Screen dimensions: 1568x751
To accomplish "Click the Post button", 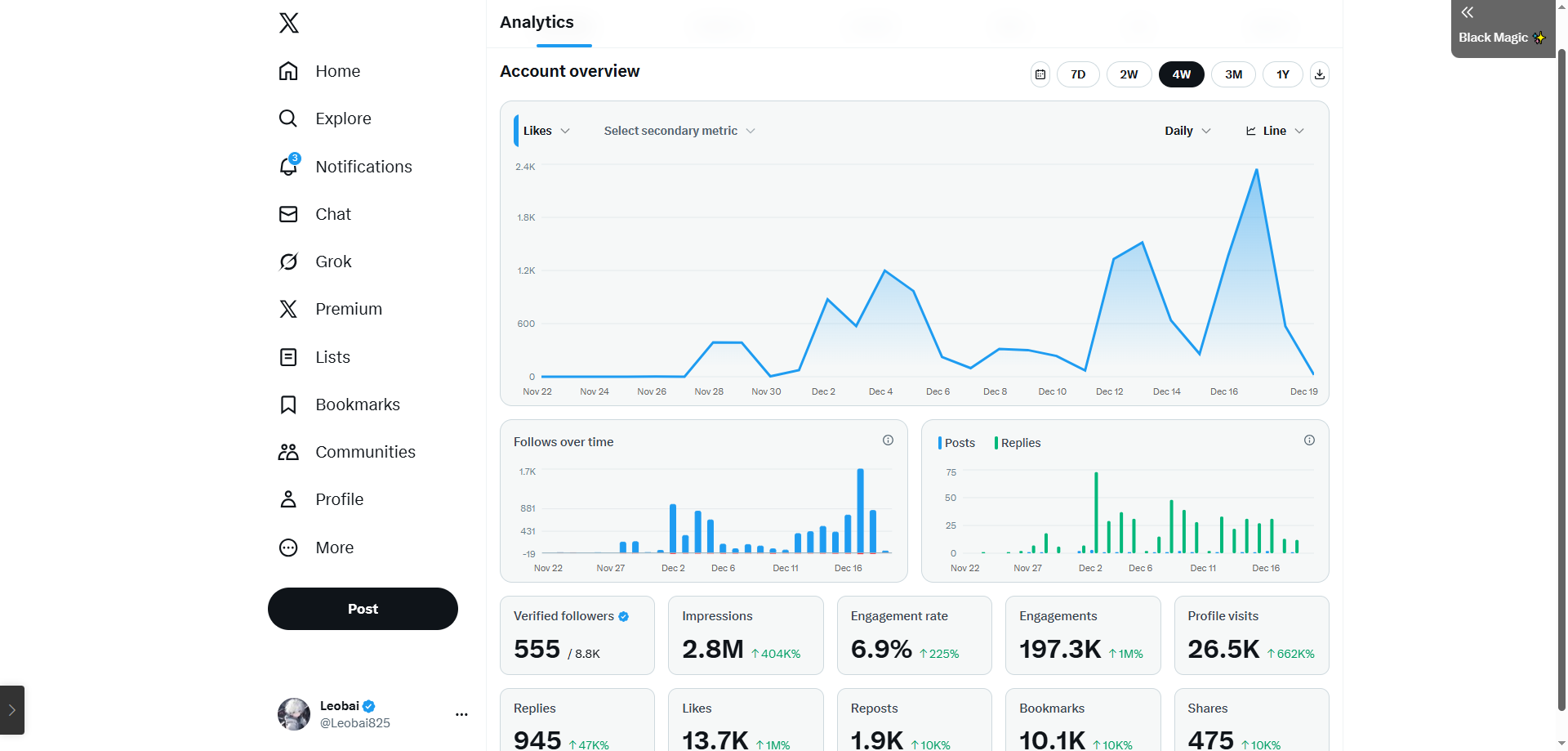I will [362, 609].
